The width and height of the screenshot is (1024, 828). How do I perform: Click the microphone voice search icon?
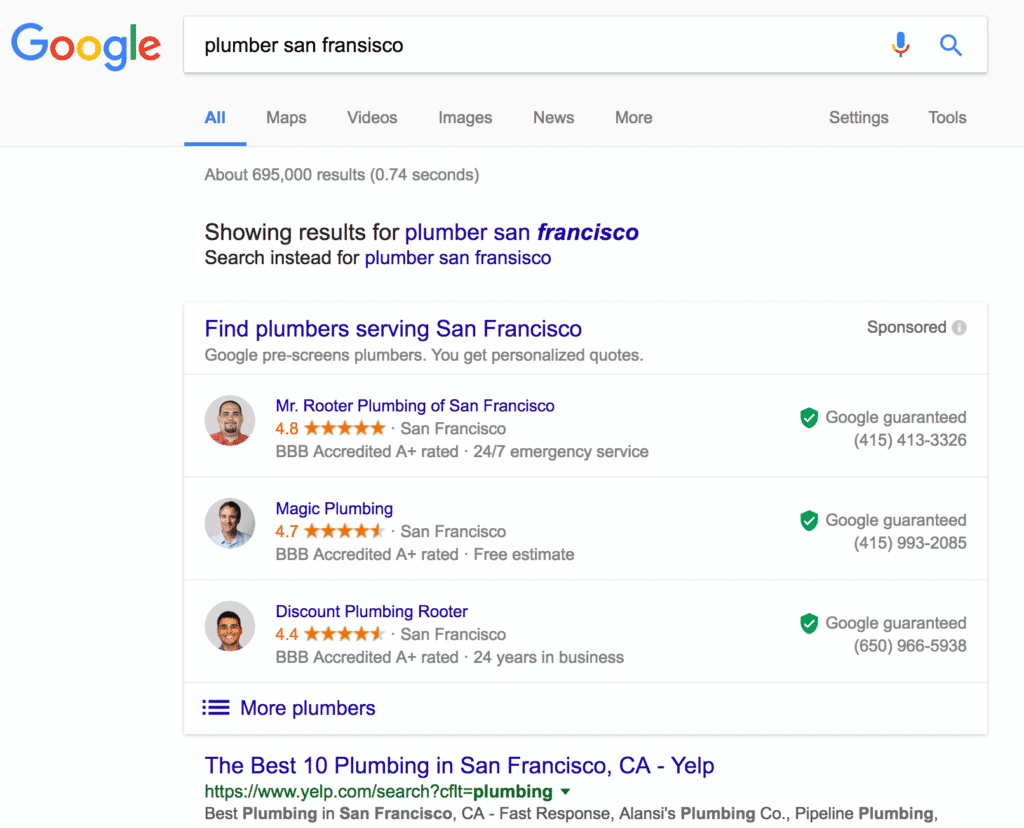(900, 44)
